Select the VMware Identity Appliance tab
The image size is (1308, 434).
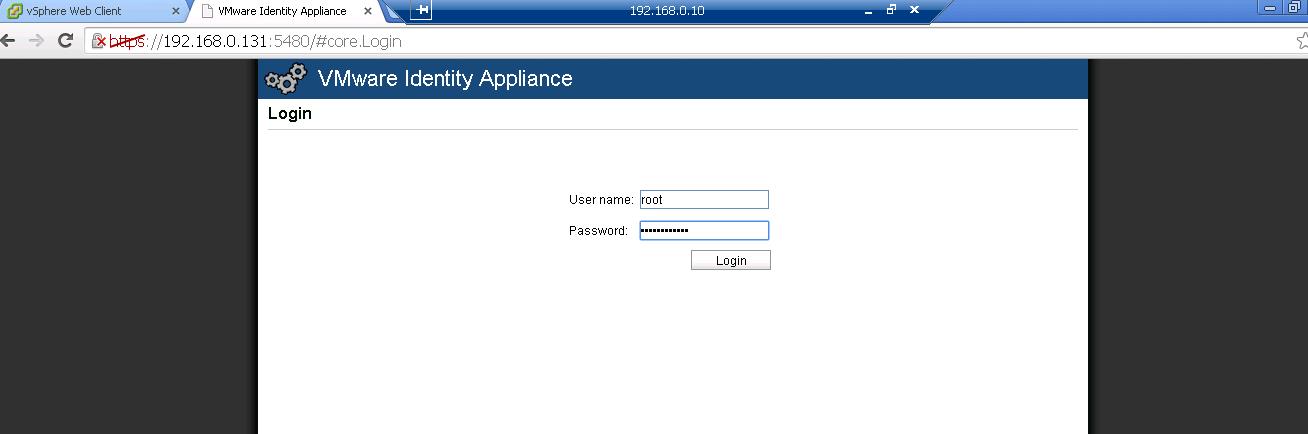click(285, 11)
